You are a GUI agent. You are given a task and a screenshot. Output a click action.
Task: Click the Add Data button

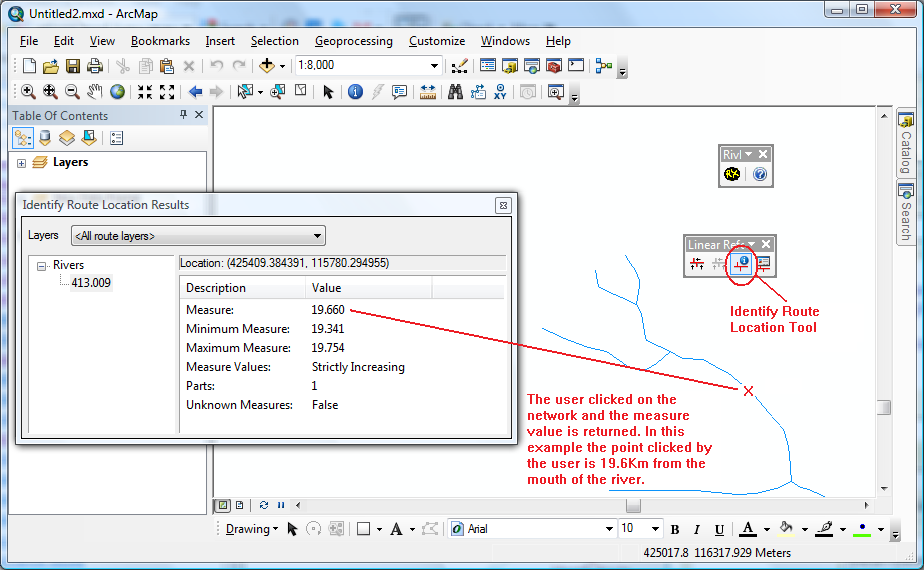click(x=267, y=65)
